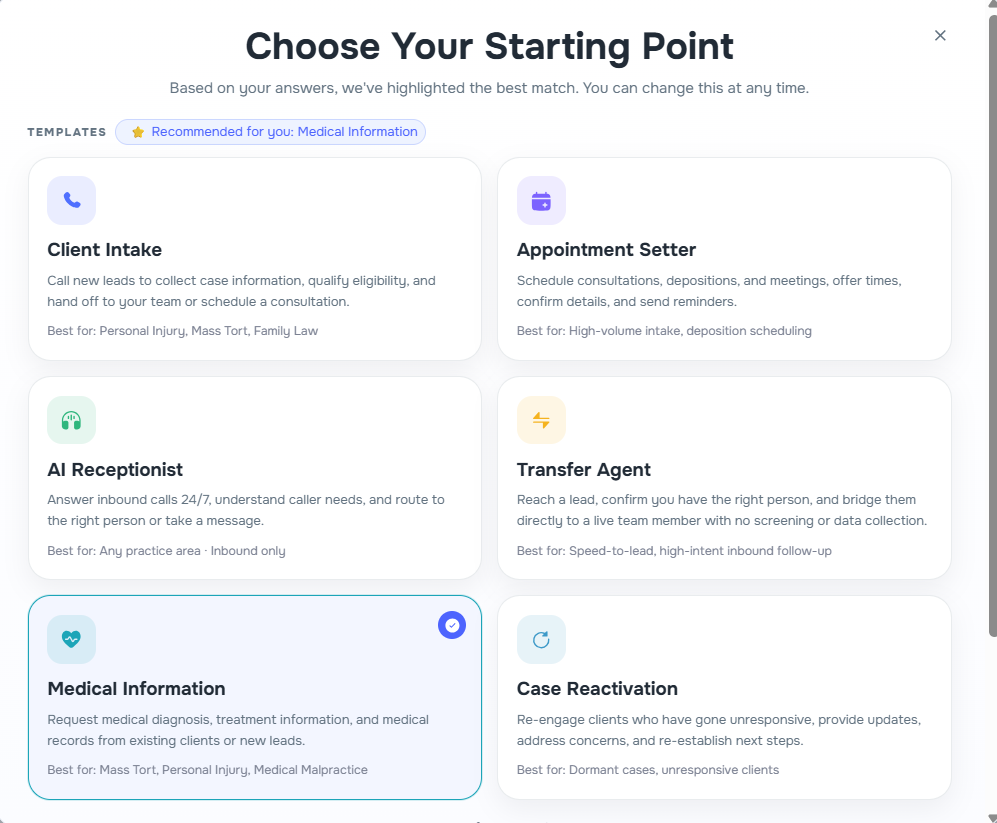This screenshot has width=997, height=823.
Task: Click the star icon in the Recommended badge
Action: [138, 132]
